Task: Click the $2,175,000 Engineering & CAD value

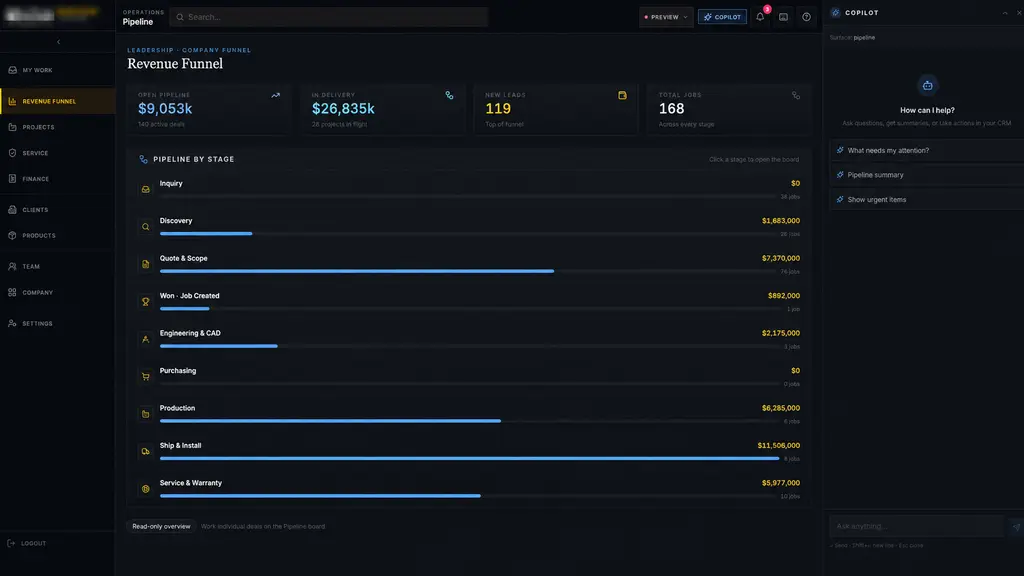Action: click(x=780, y=333)
